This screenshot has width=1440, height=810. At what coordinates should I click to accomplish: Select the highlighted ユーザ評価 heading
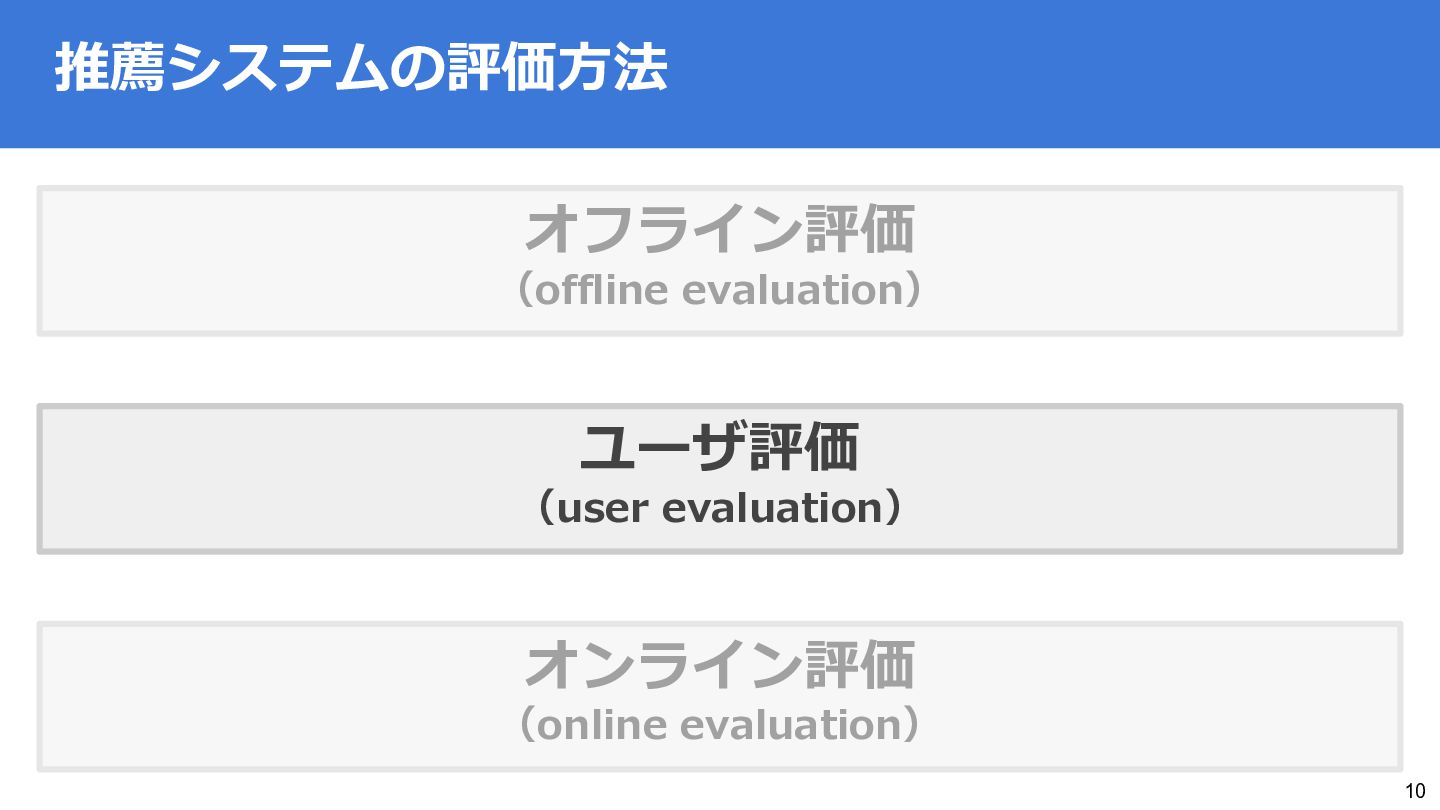[720, 448]
